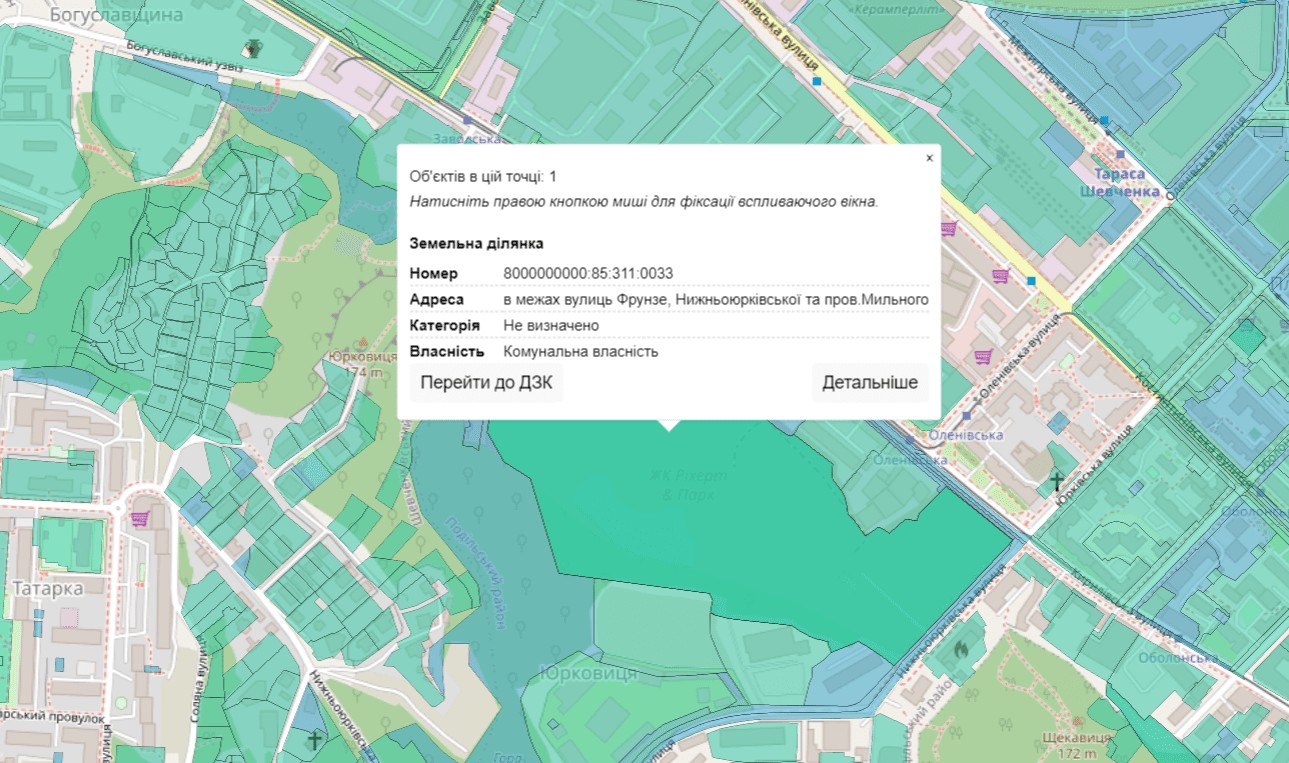This screenshot has width=1289, height=763.
Task: Click the cross icon near Нижньоюрківська street
Action: point(316,741)
